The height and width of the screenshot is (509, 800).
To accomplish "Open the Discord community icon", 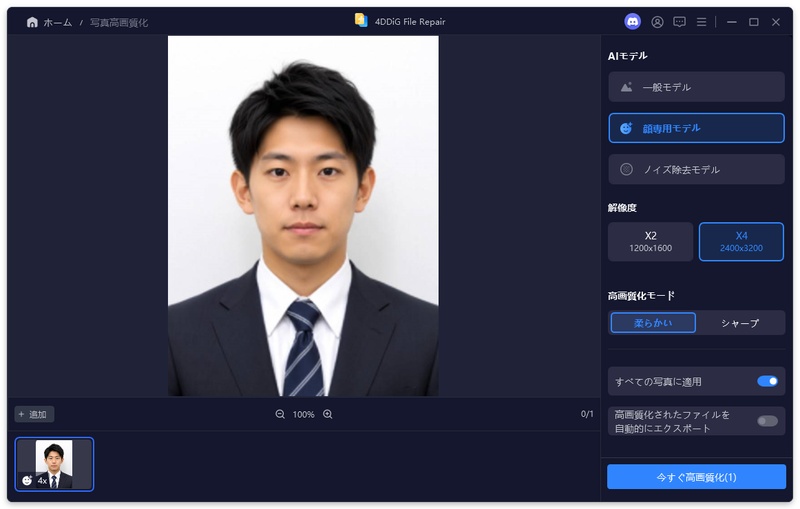I will pyautogui.click(x=633, y=22).
